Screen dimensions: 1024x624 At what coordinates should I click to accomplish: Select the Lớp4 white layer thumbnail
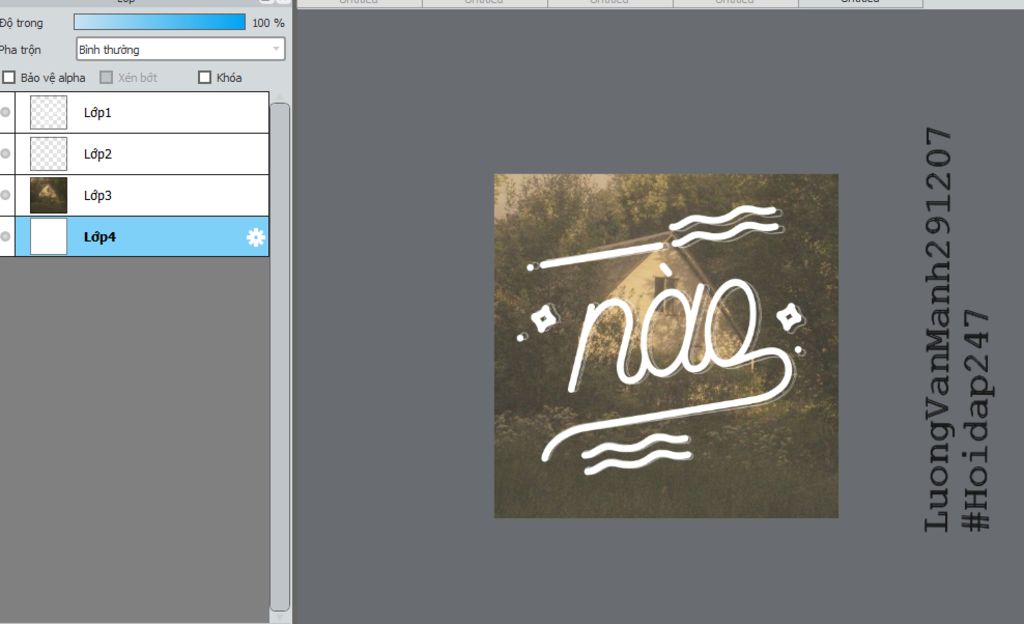(48, 236)
